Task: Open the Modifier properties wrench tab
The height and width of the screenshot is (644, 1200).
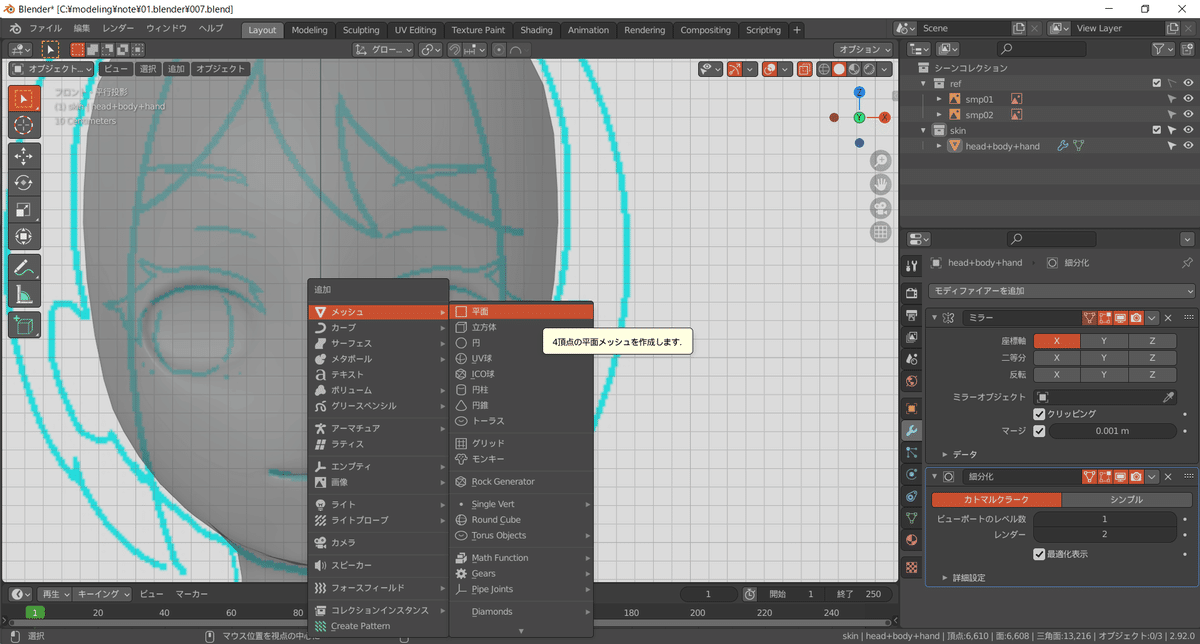Action: click(x=911, y=431)
